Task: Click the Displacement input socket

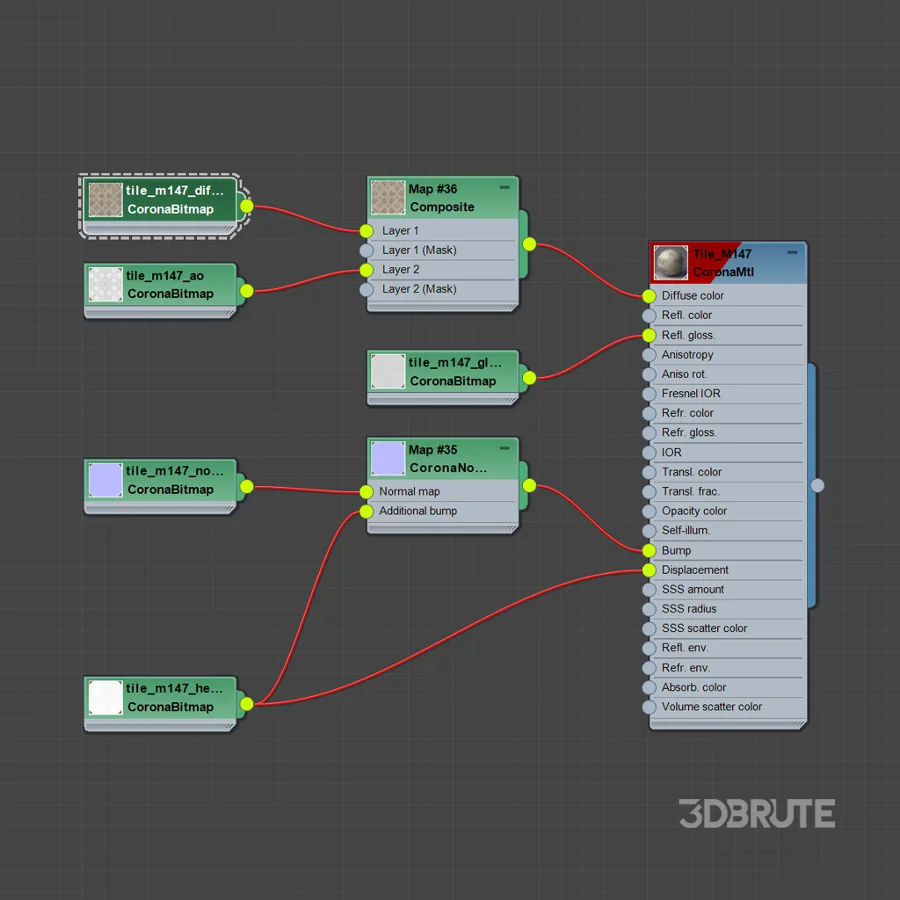Action: [649, 570]
